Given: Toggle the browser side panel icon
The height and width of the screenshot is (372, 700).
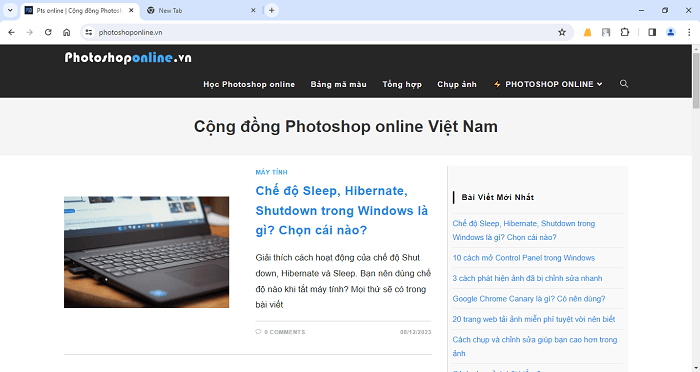Looking at the screenshot, I should pos(652,32).
